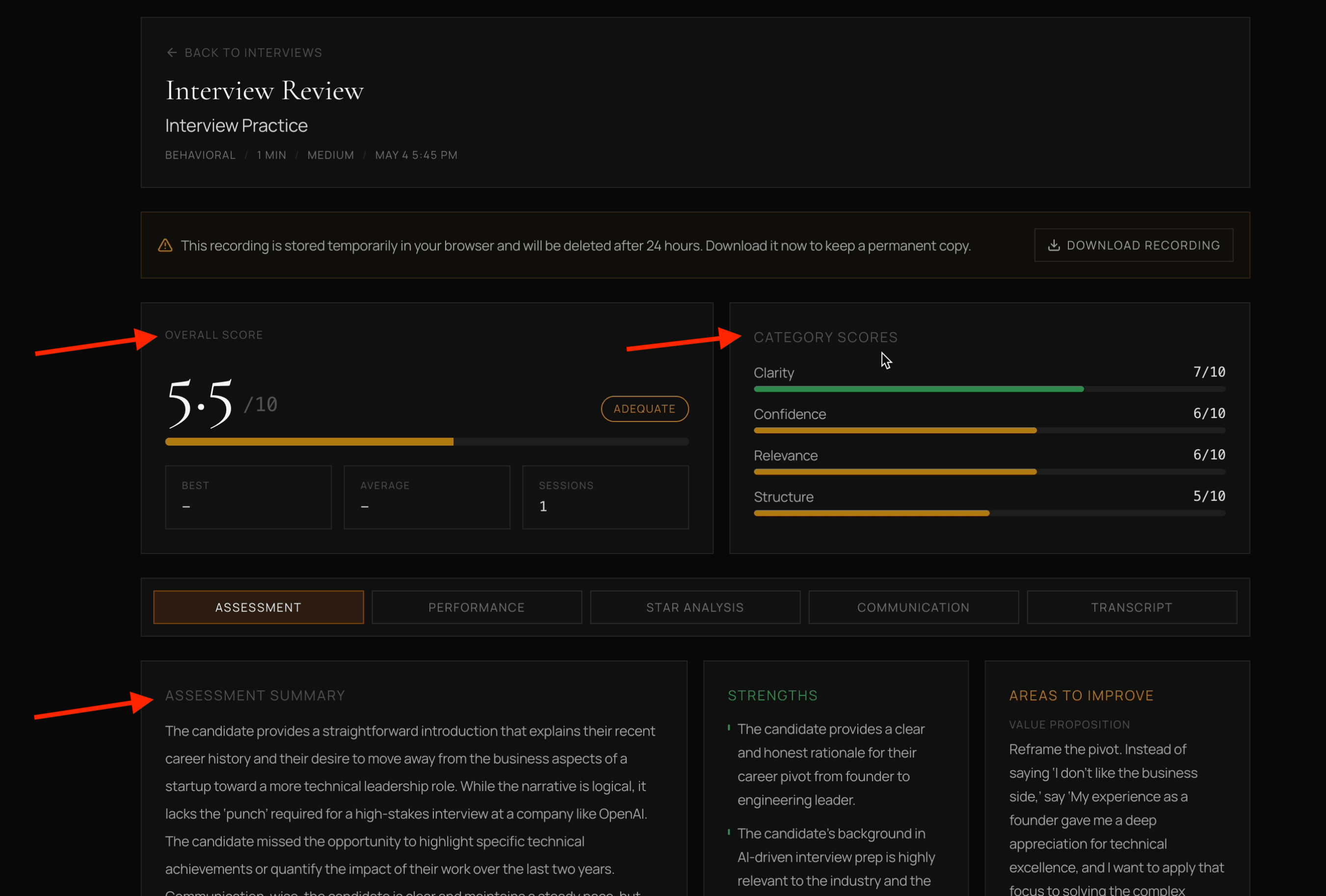Click the 'MEDIUM' difficulty text
This screenshot has width=1326, height=896.
tap(331, 155)
